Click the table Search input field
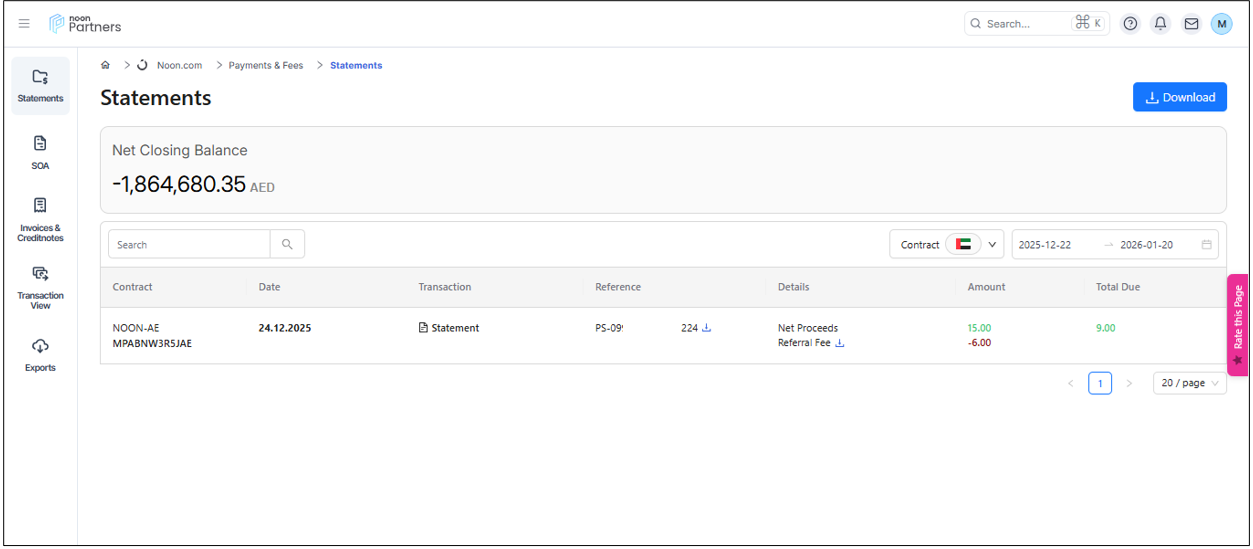1253x549 pixels. pos(189,244)
